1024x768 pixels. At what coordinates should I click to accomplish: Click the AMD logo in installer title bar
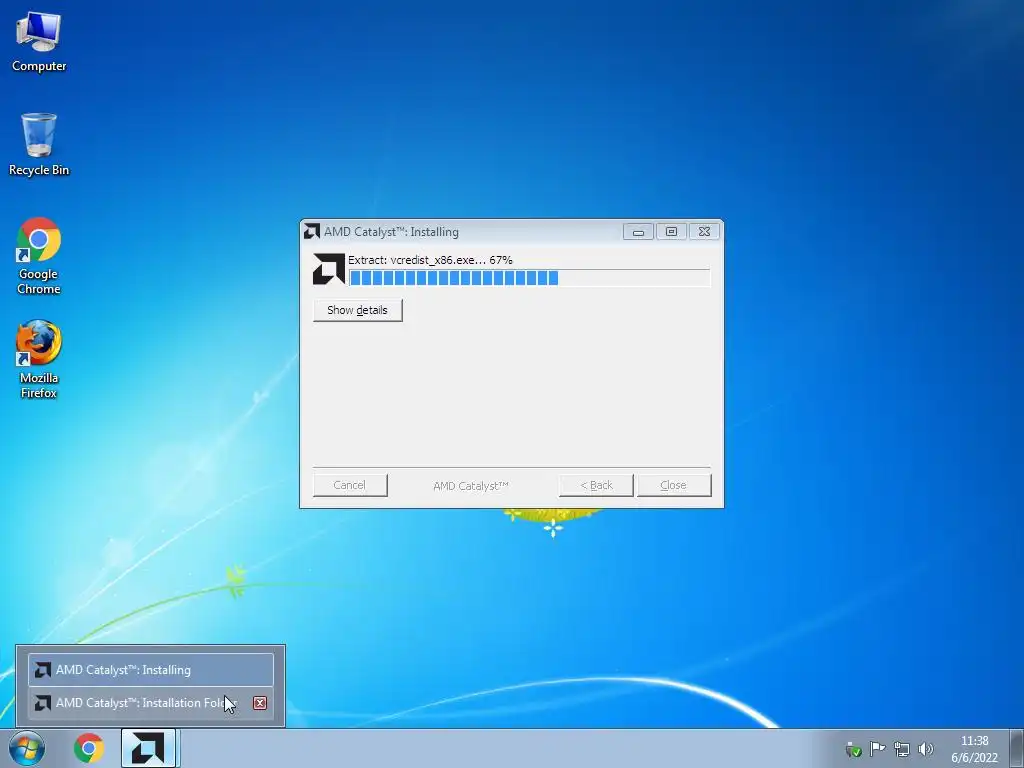click(312, 232)
